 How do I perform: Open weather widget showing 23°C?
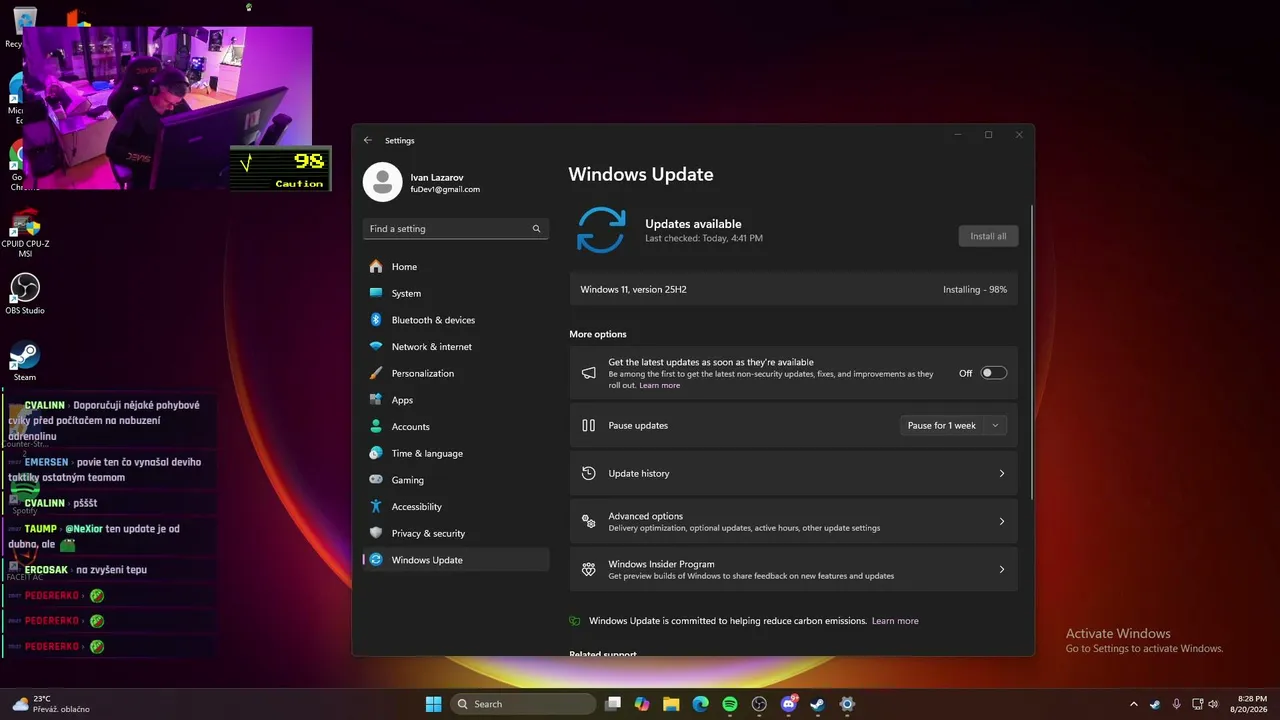(x=50, y=704)
